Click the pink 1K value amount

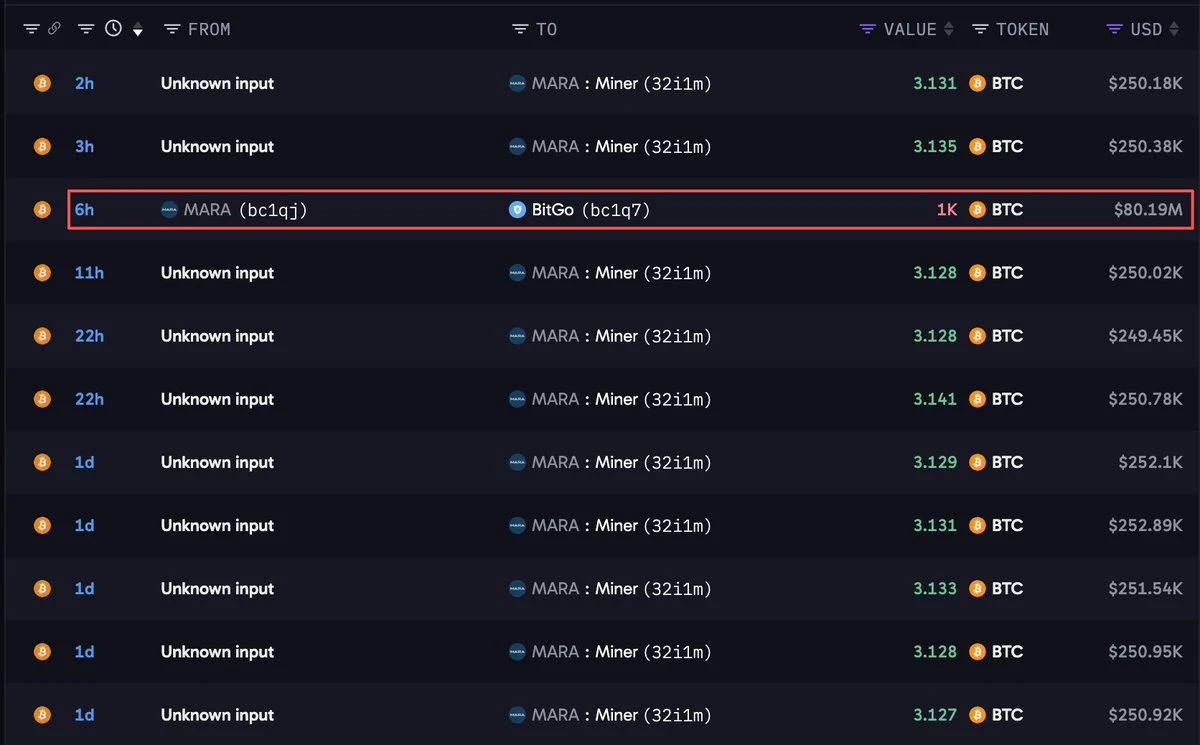946,210
